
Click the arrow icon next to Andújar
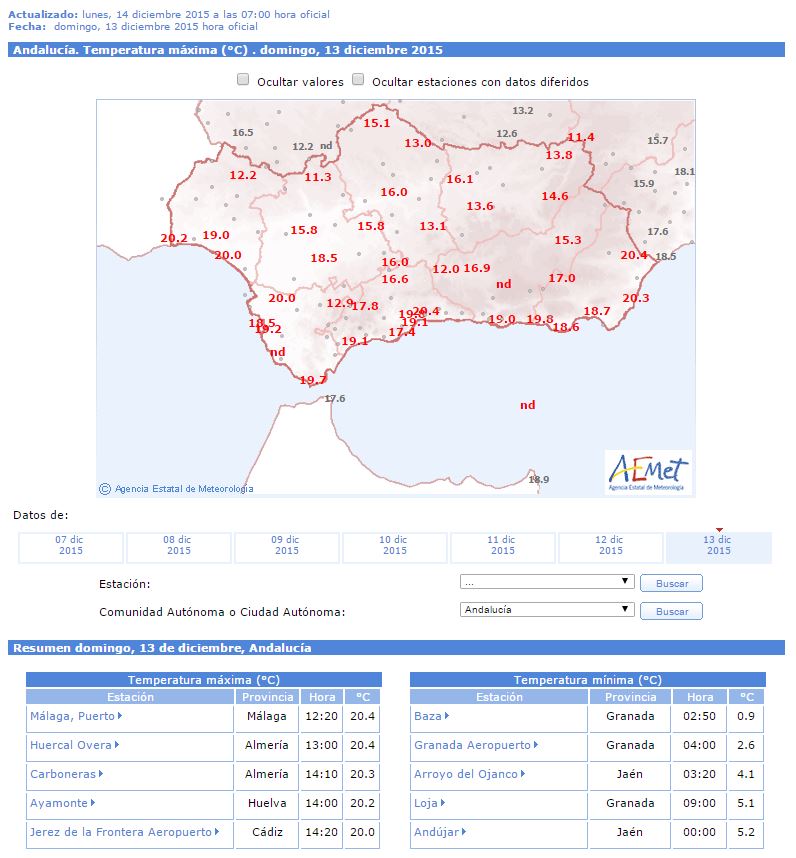(x=465, y=832)
